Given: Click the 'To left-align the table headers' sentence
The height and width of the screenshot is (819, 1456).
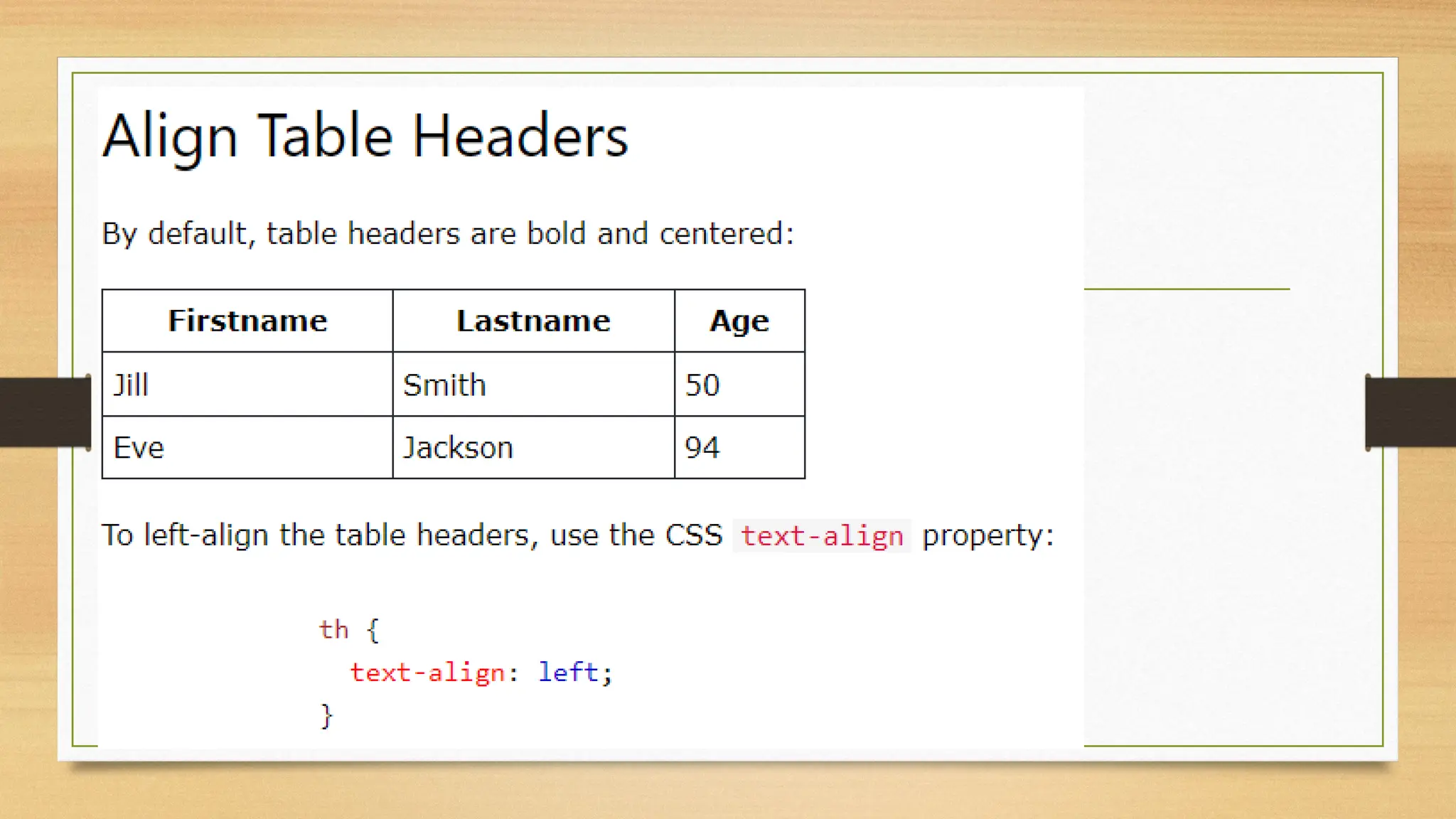Looking at the screenshot, I should 411,535.
